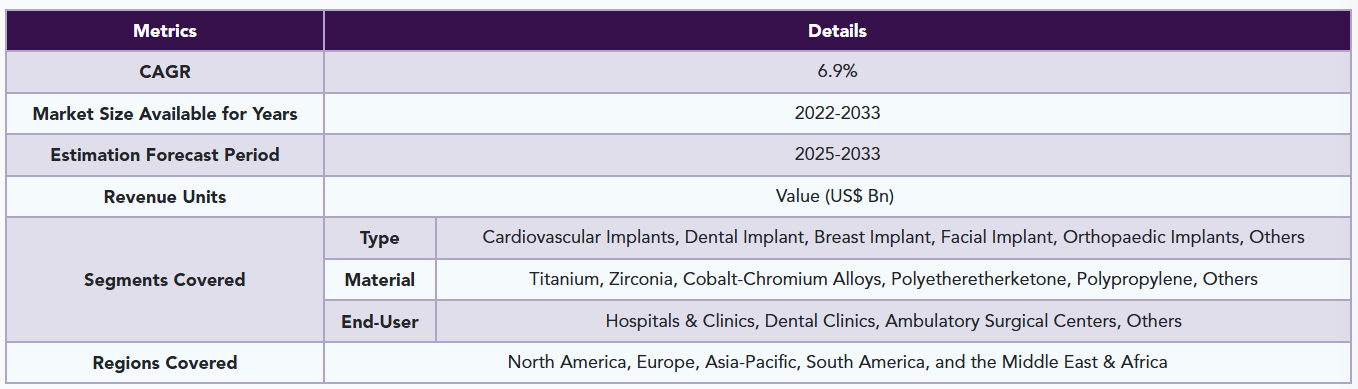Click the Type sub-header cell
Image resolution: width=1358 pixels, height=389 pixels.
380,238
